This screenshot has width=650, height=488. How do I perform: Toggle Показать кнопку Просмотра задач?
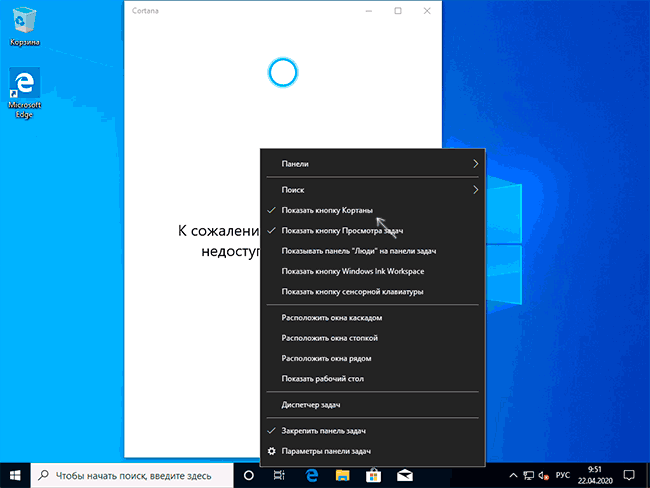[x=372, y=231]
